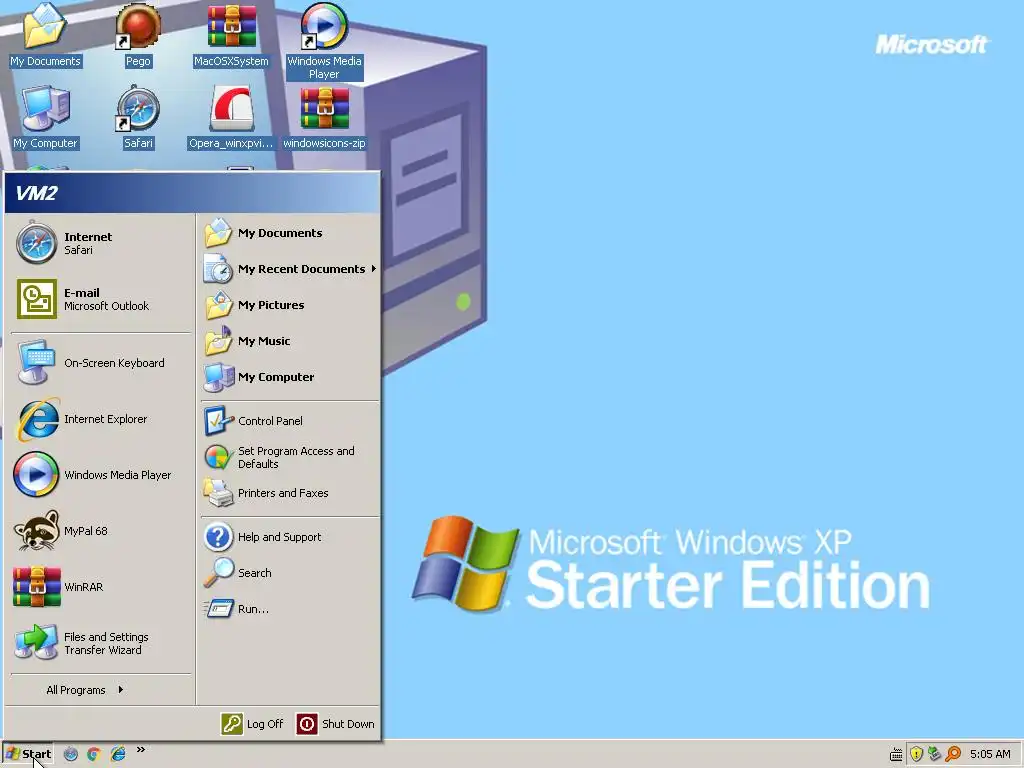This screenshot has width=1024, height=768.
Task: Launch Chrome from Quick Launch bar
Action: pos(94,754)
